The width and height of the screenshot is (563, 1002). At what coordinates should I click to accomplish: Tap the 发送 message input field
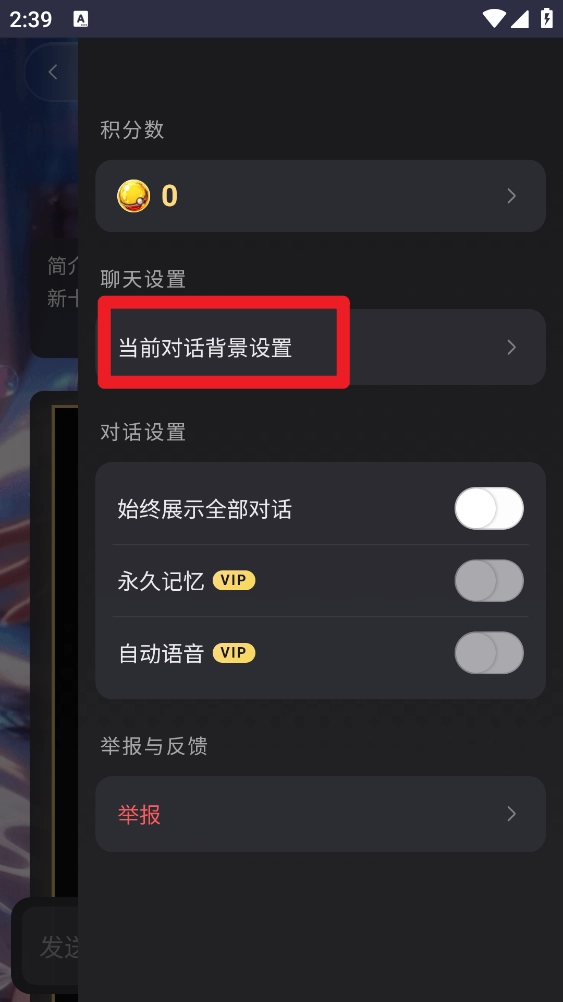pos(50,946)
